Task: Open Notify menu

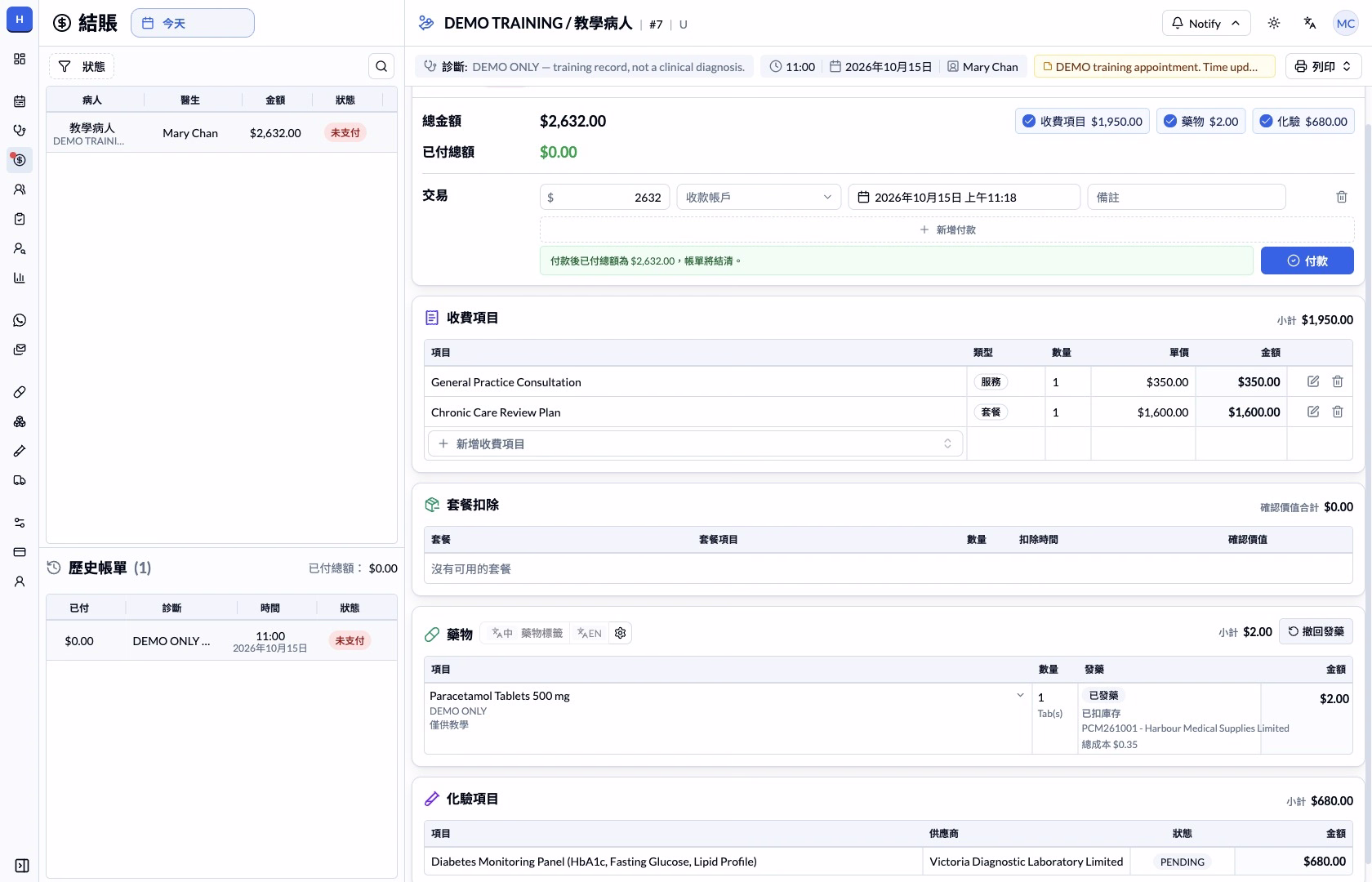Action: (x=1205, y=23)
